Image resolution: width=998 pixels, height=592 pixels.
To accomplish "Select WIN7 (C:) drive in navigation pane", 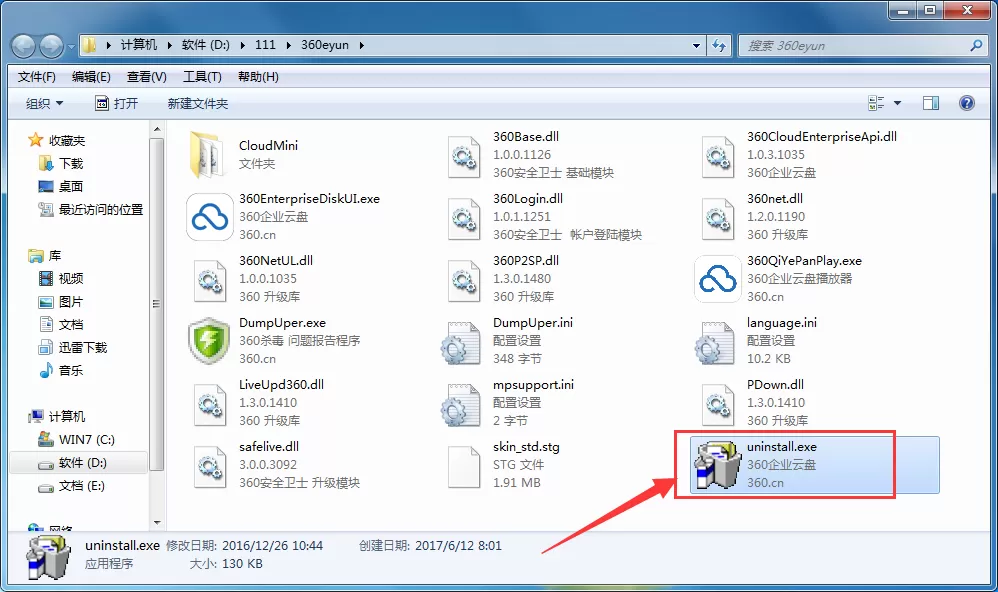I will coord(76,440).
